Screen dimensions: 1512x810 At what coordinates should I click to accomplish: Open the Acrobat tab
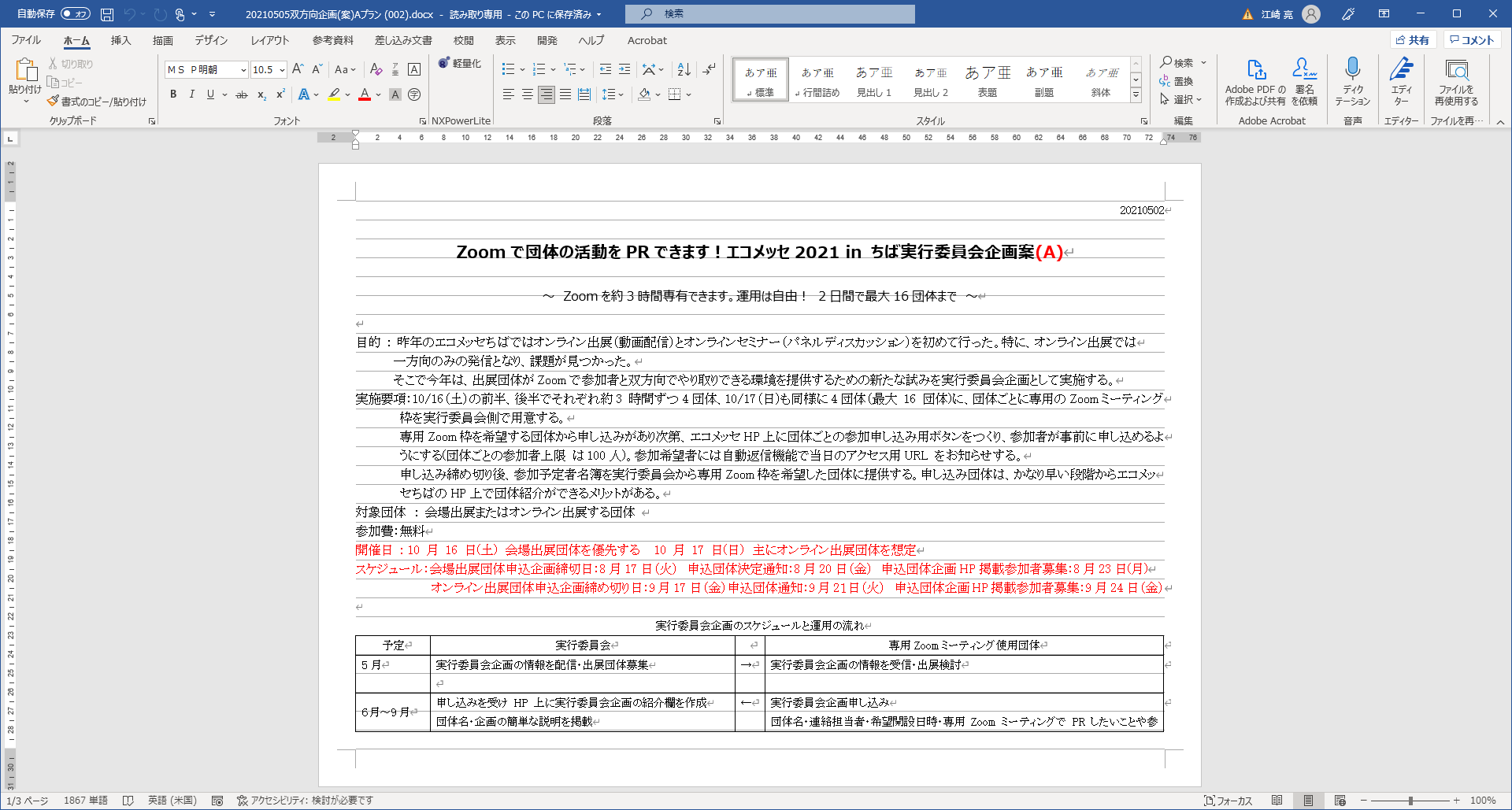(647, 40)
